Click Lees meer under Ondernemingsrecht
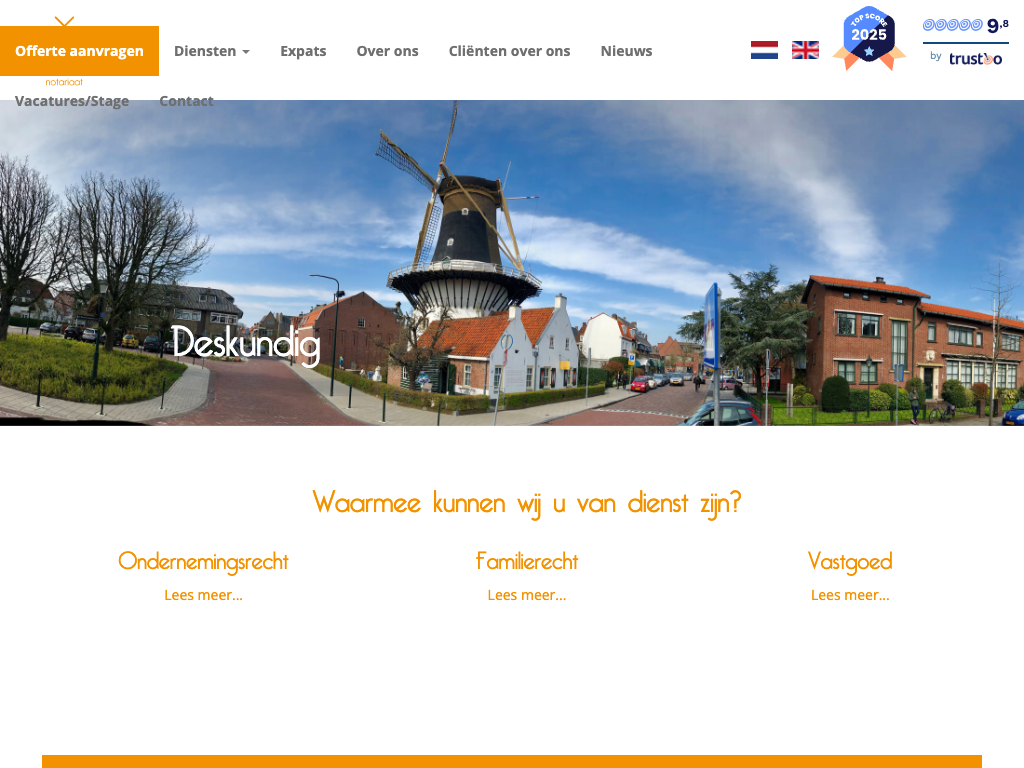 [x=203, y=595]
